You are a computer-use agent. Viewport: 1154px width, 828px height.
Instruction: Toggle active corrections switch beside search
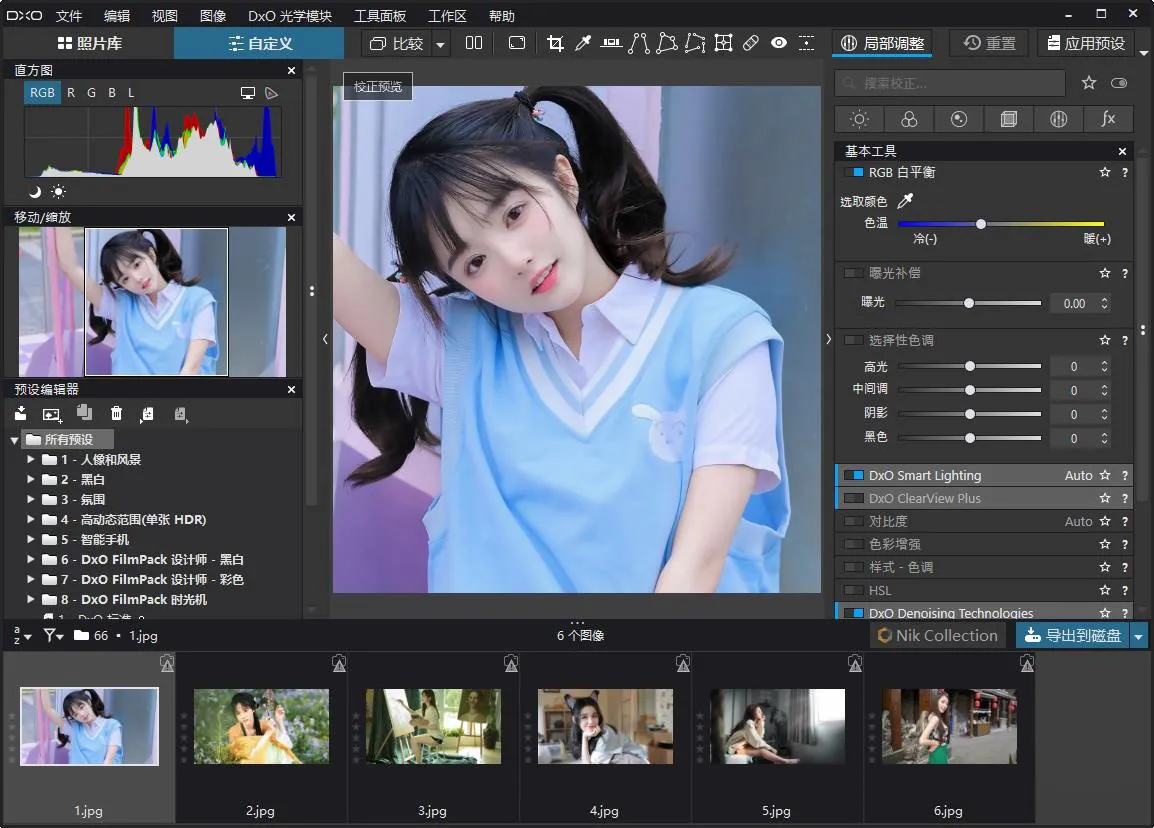point(1119,83)
